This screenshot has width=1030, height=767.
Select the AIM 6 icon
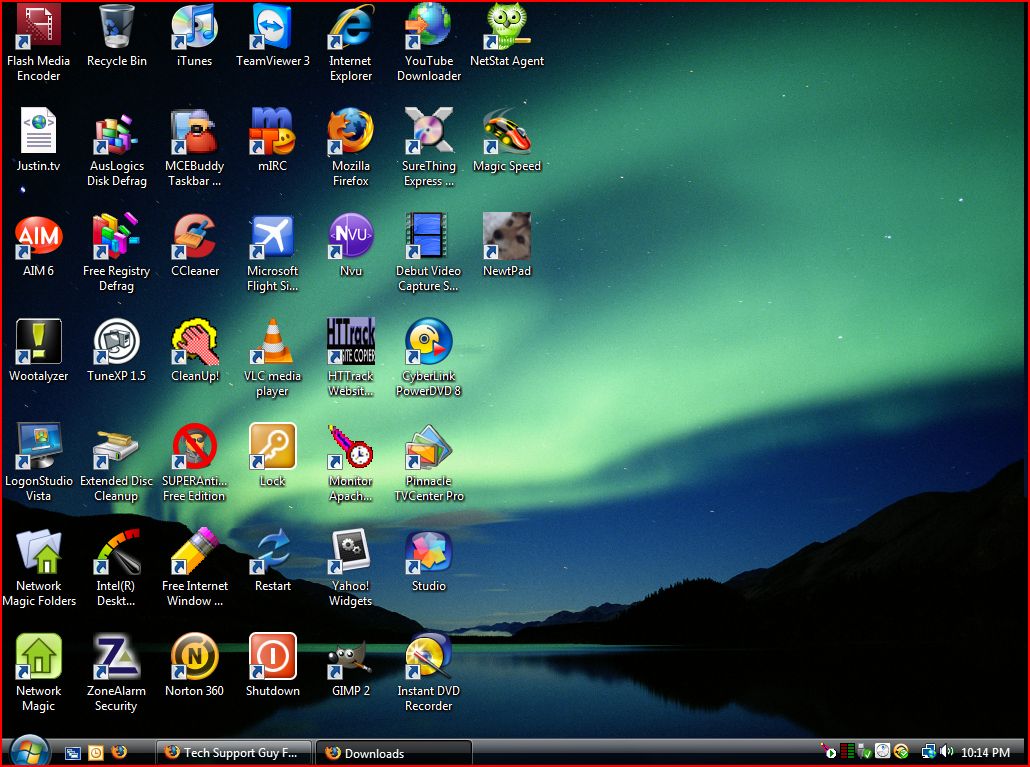click(38, 236)
